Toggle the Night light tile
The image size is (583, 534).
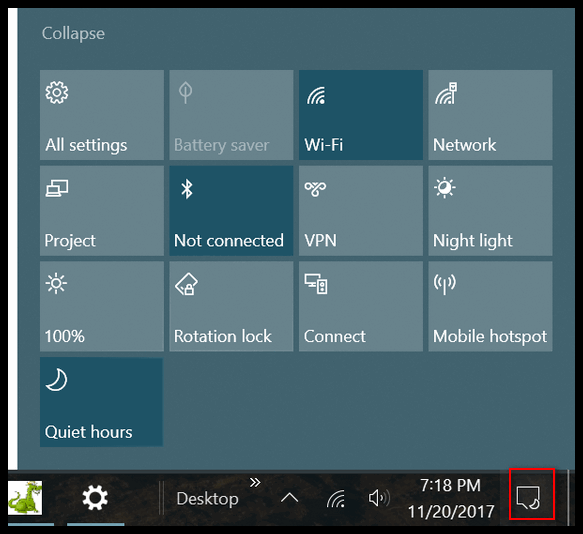tap(490, 211)
